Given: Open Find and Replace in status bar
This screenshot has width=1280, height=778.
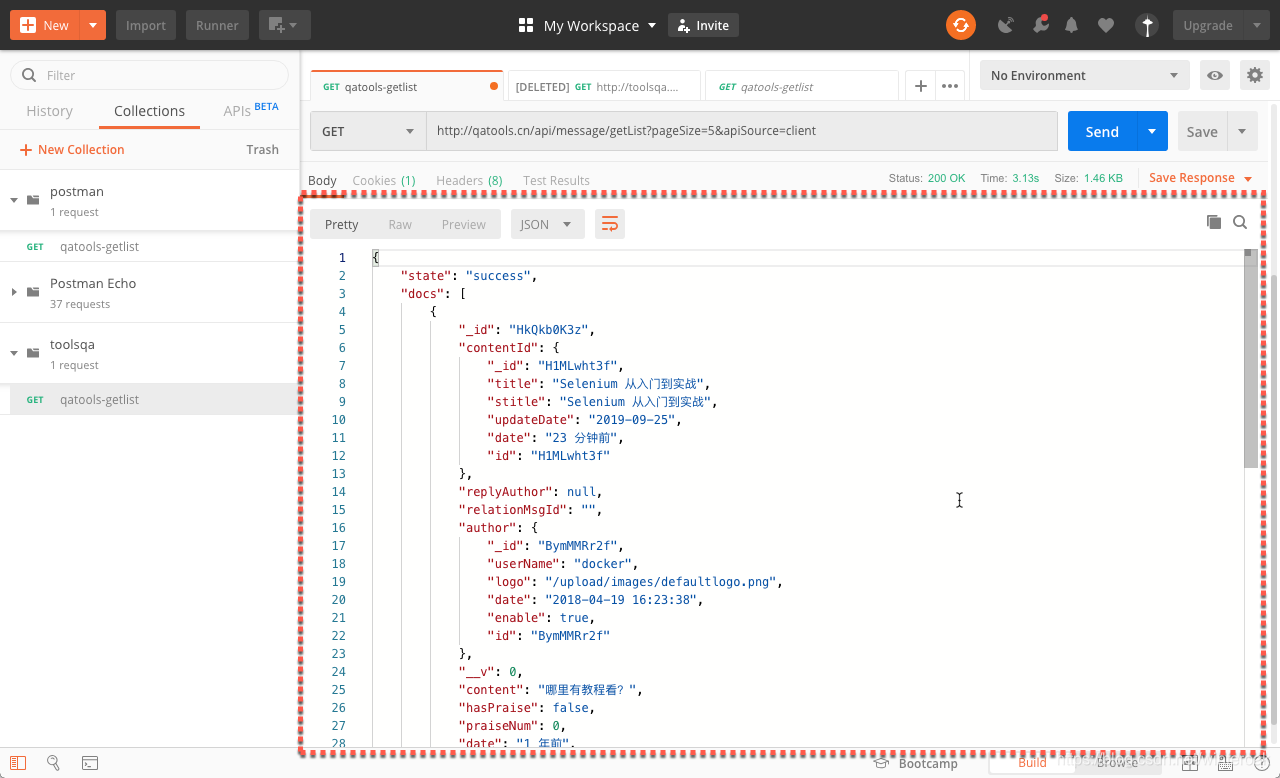Looking at the screenshot, I should point(54,763).
